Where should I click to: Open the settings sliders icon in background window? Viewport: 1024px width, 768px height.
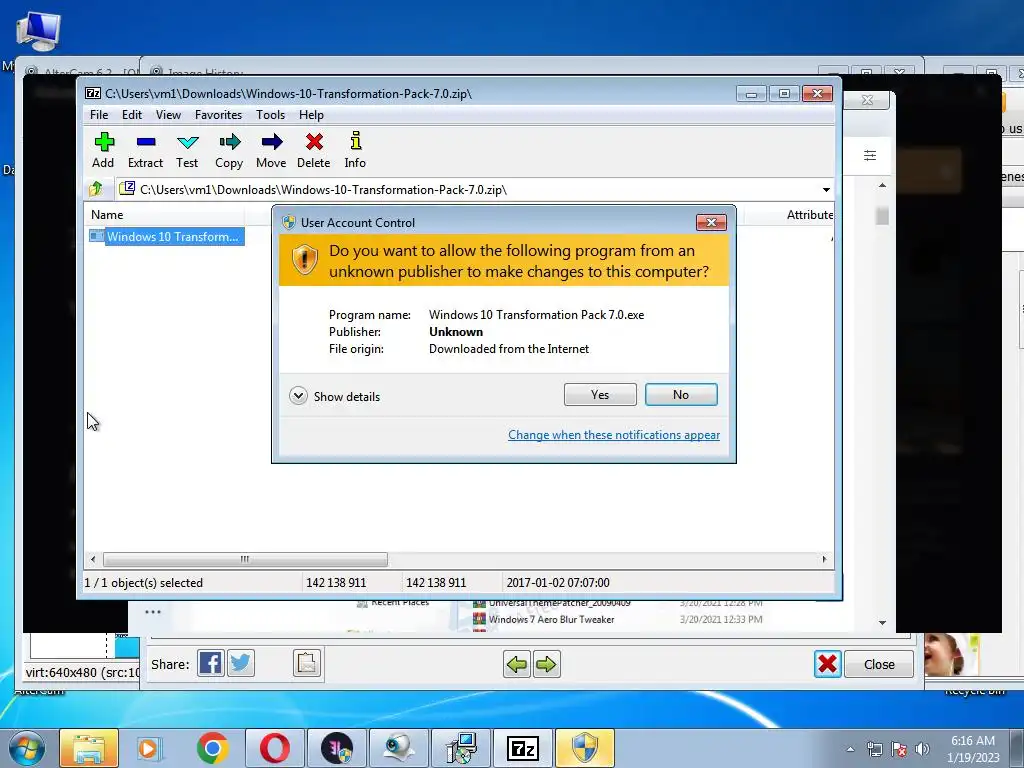click(870, 155)
